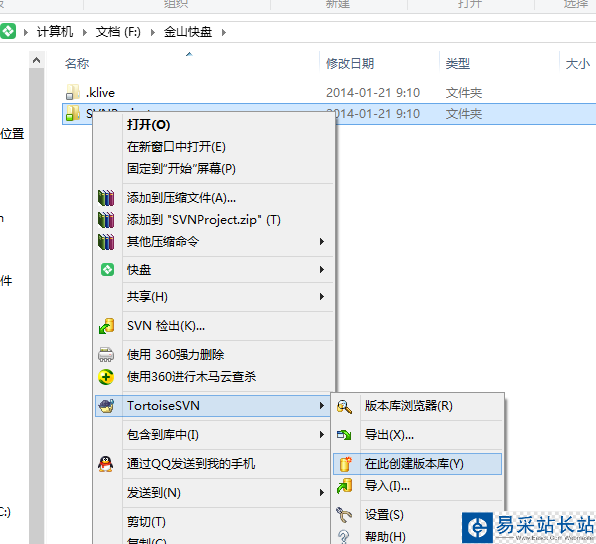Image resolution: width=596 pixels, height=544 pixels.
Task: Click the export icon beside 导出(X)
Action: coord(344,435)
